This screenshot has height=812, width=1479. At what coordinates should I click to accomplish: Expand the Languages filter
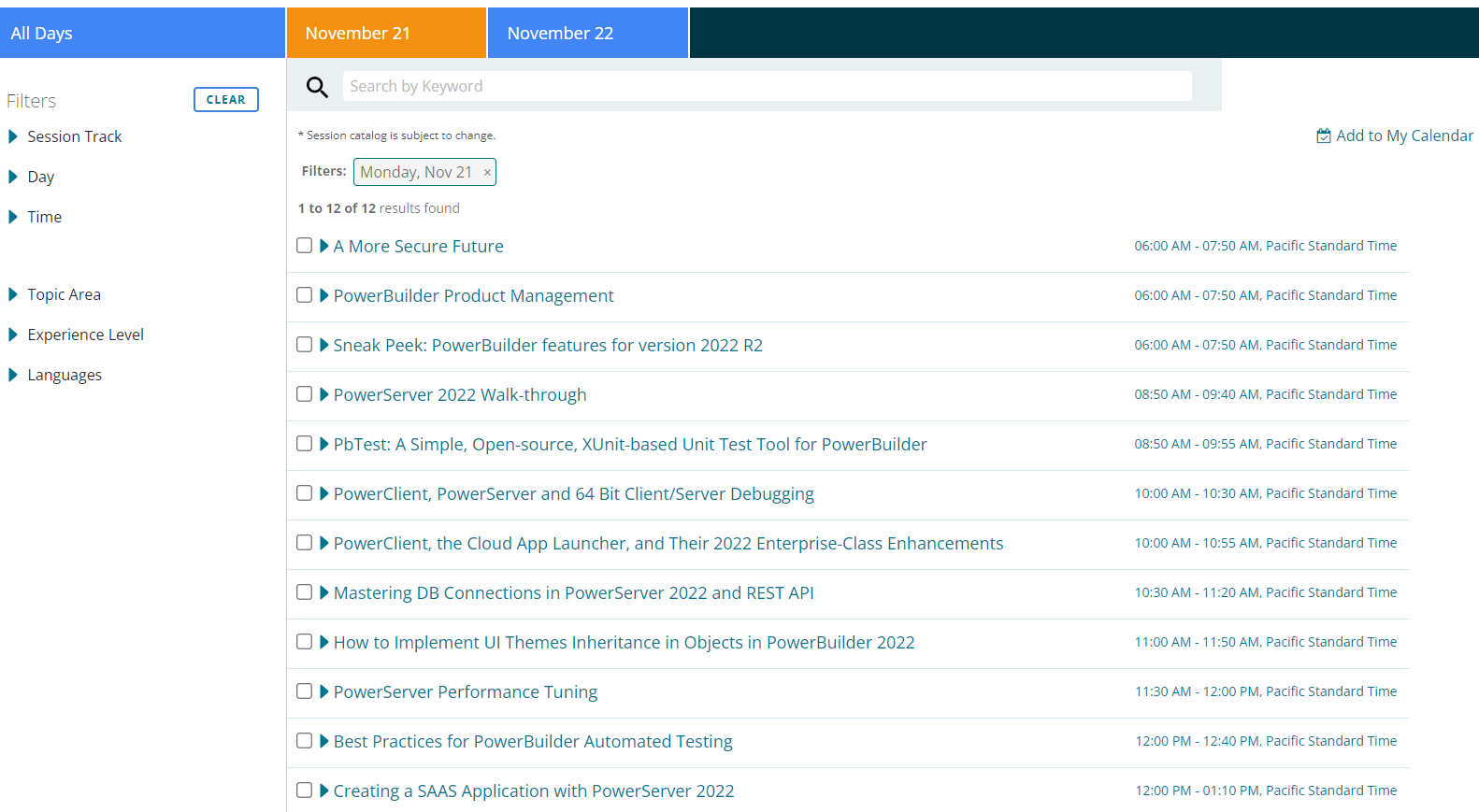click(x=55, y=375)
